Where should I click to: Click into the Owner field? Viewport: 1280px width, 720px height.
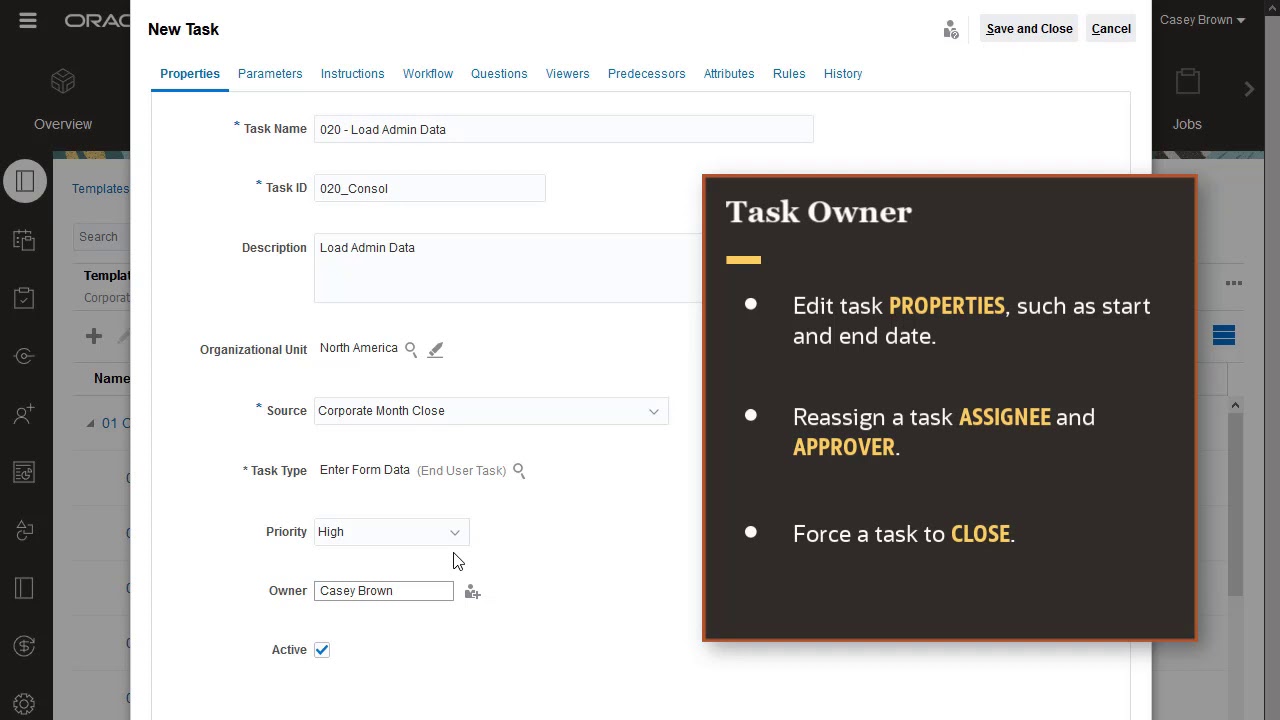[384, 591]
